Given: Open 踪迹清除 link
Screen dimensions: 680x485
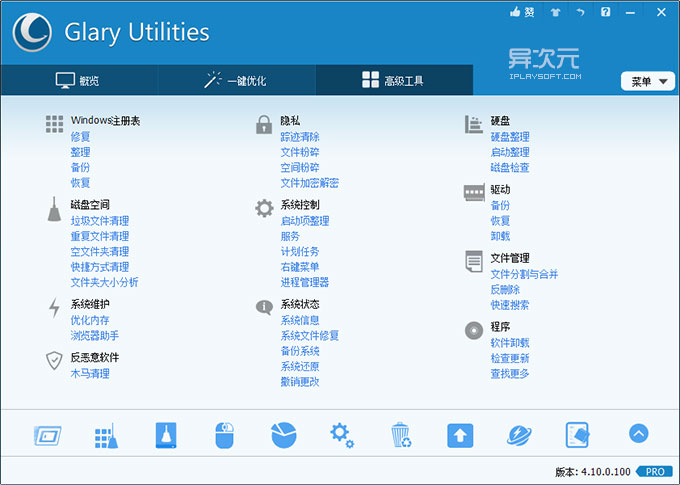Looking at the screenshot, I should pos(300,137).
